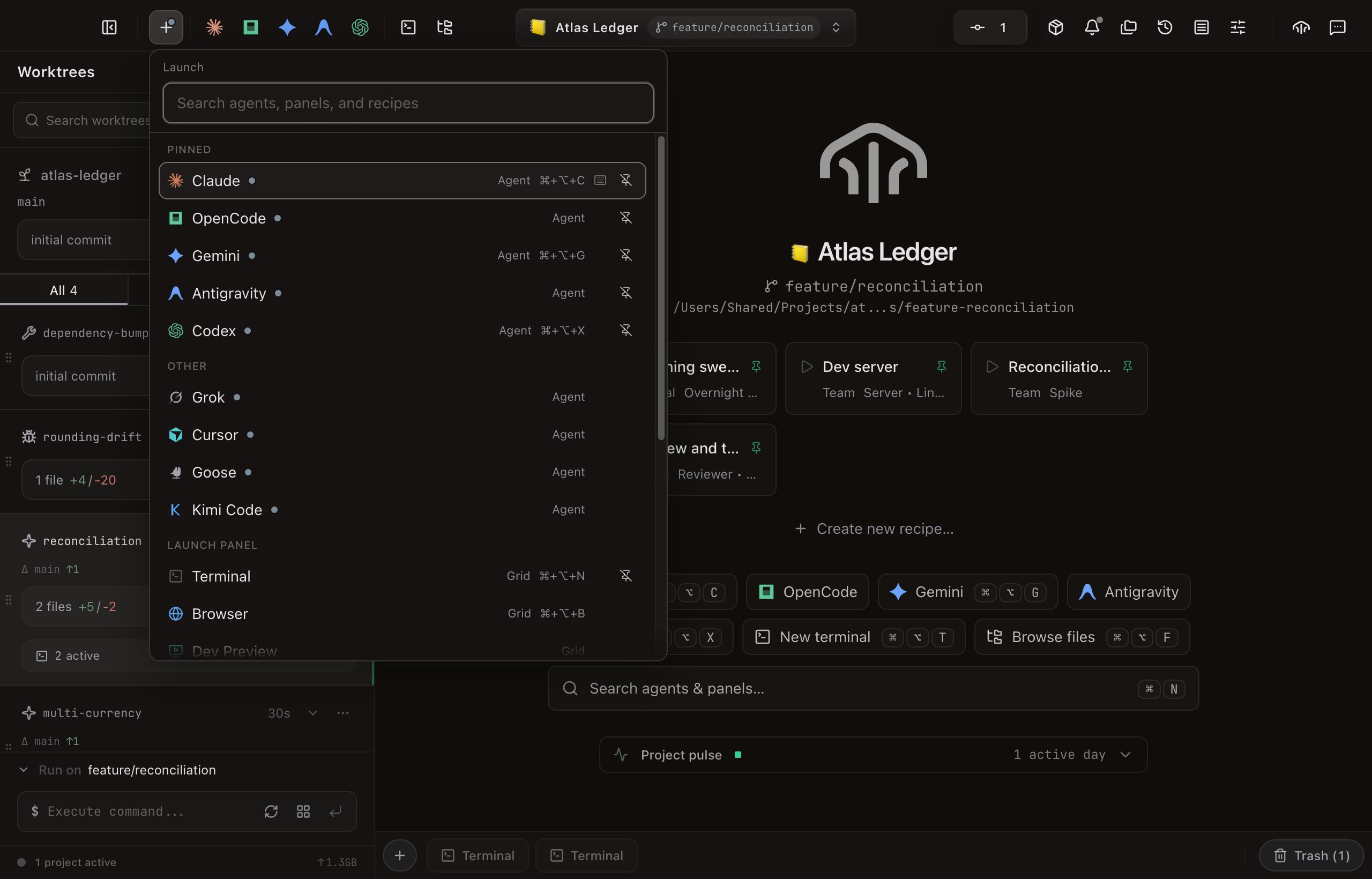
Task: Launch the Cursor agent from the list
Action: 402,435
